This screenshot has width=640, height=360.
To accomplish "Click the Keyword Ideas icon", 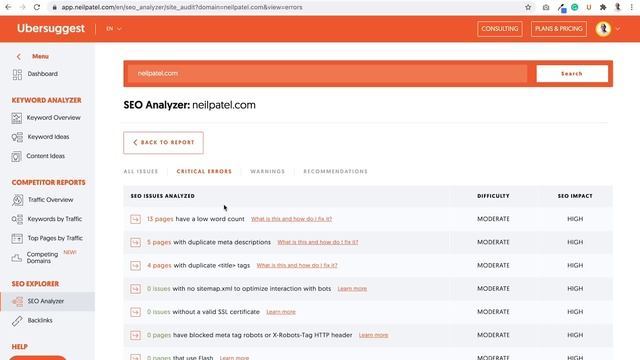I will [17, 137].
